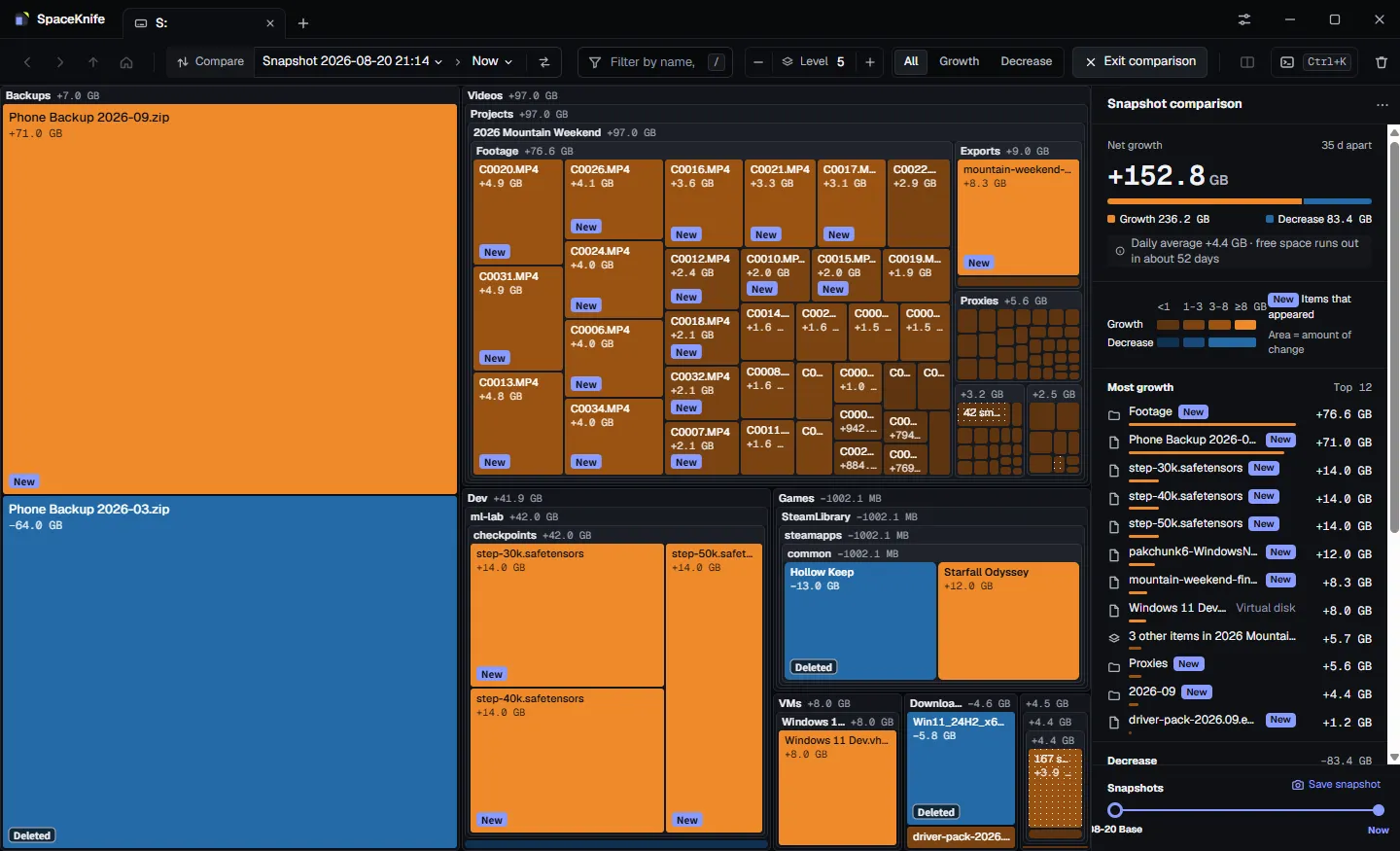
Task: Click the Windows 11 Dev.vhdx treemap block
Action: (837, 789)
